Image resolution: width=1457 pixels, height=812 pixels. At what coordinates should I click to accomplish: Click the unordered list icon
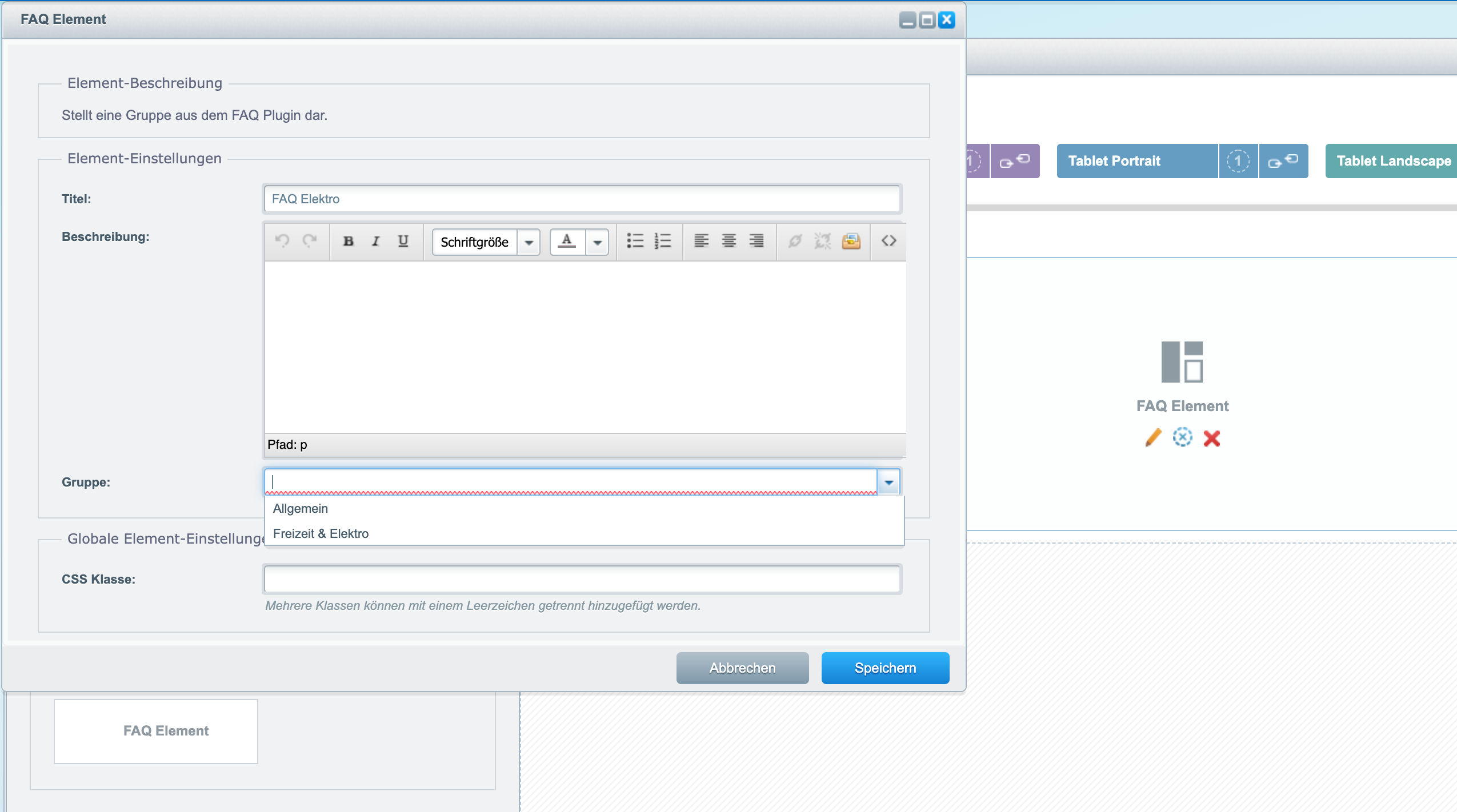point(634,240)
